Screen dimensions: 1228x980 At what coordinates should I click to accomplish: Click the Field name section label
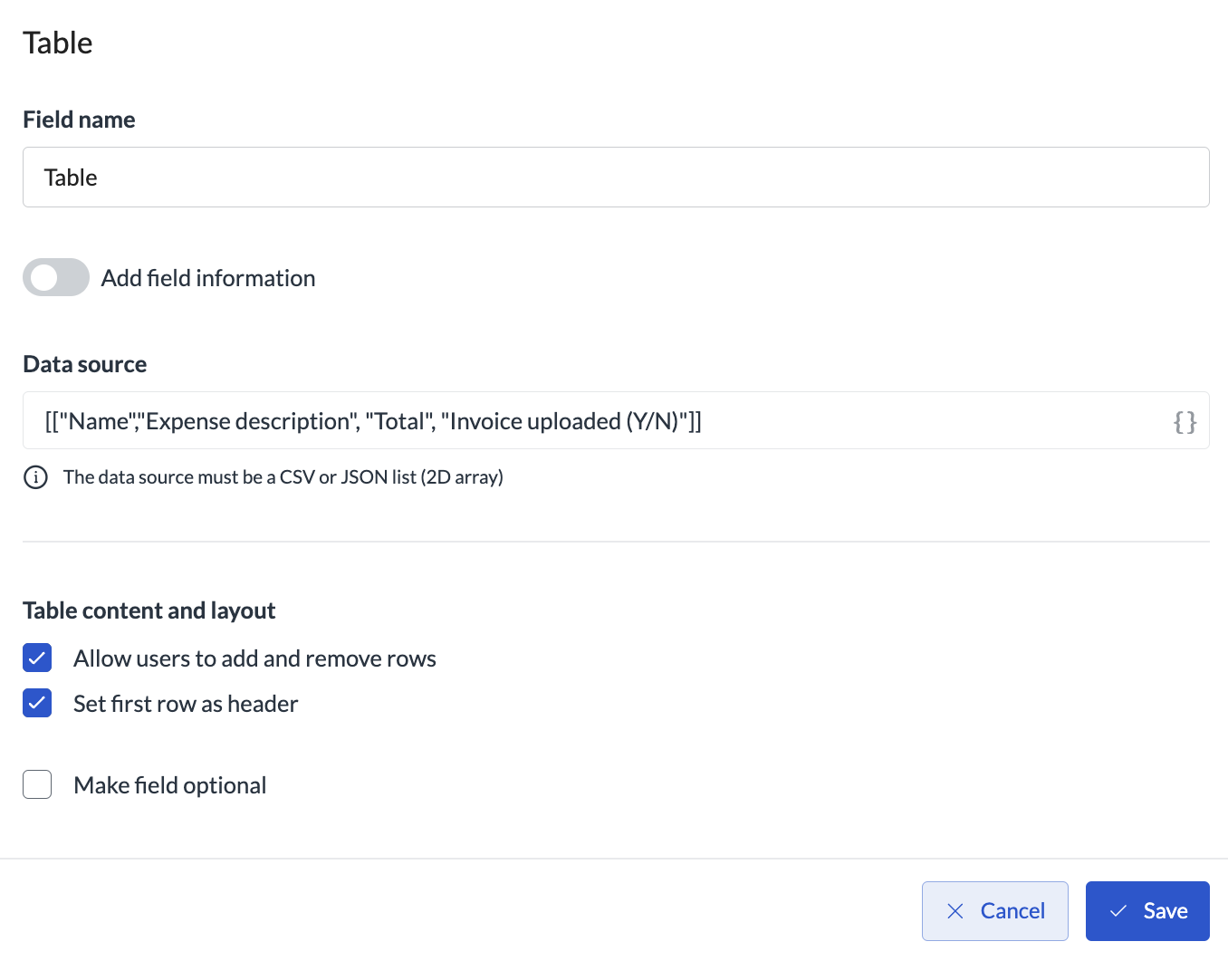point(79,120)
